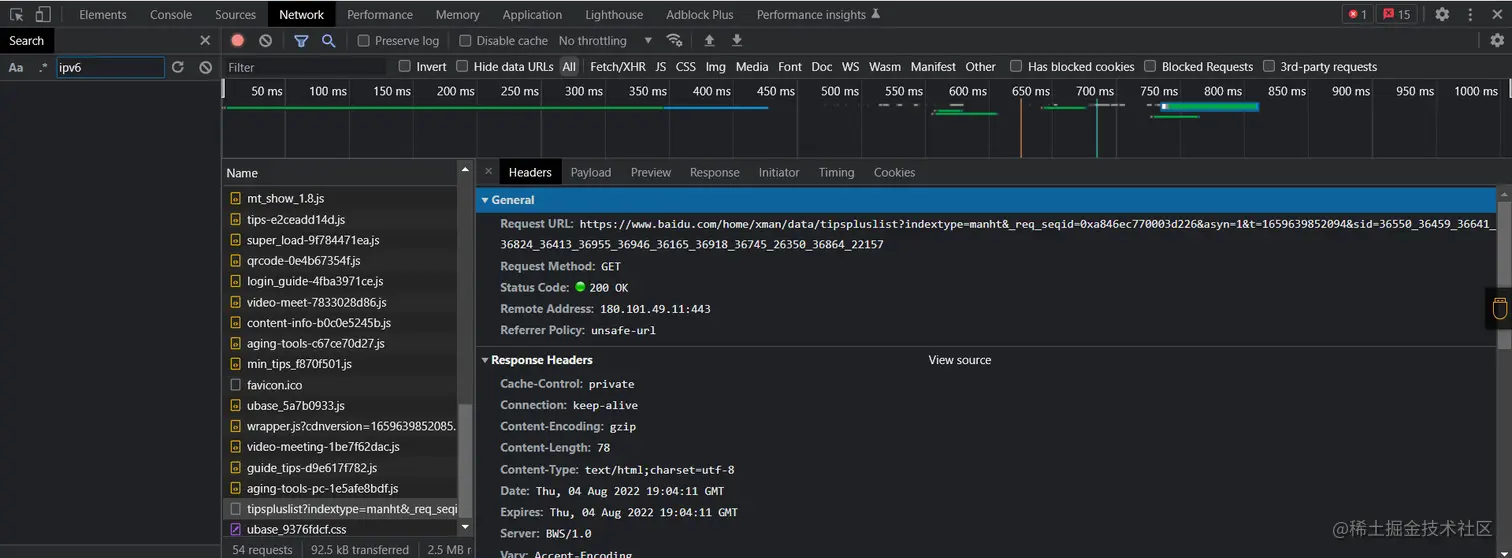Screen dimensions: 1512x558
Task: Open the No throttling dropdown
Action: pyautogui.click(x=605, y=41)
